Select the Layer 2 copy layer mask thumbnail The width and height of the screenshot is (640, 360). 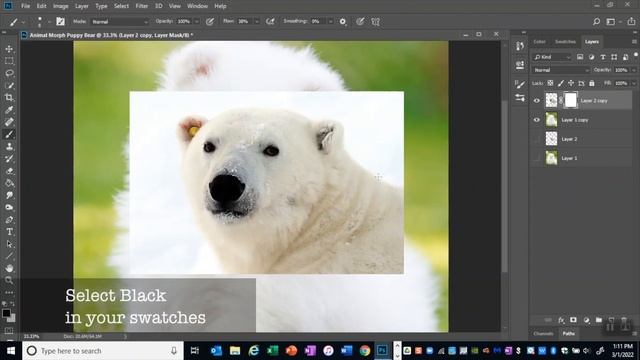(571, 100)
